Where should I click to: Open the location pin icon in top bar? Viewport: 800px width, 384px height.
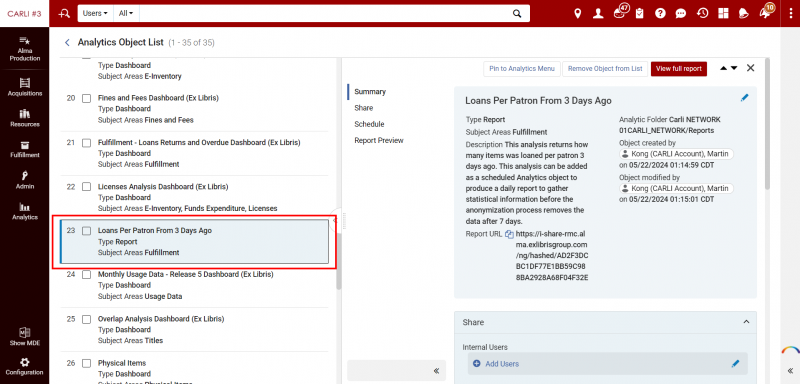[577, 14]
